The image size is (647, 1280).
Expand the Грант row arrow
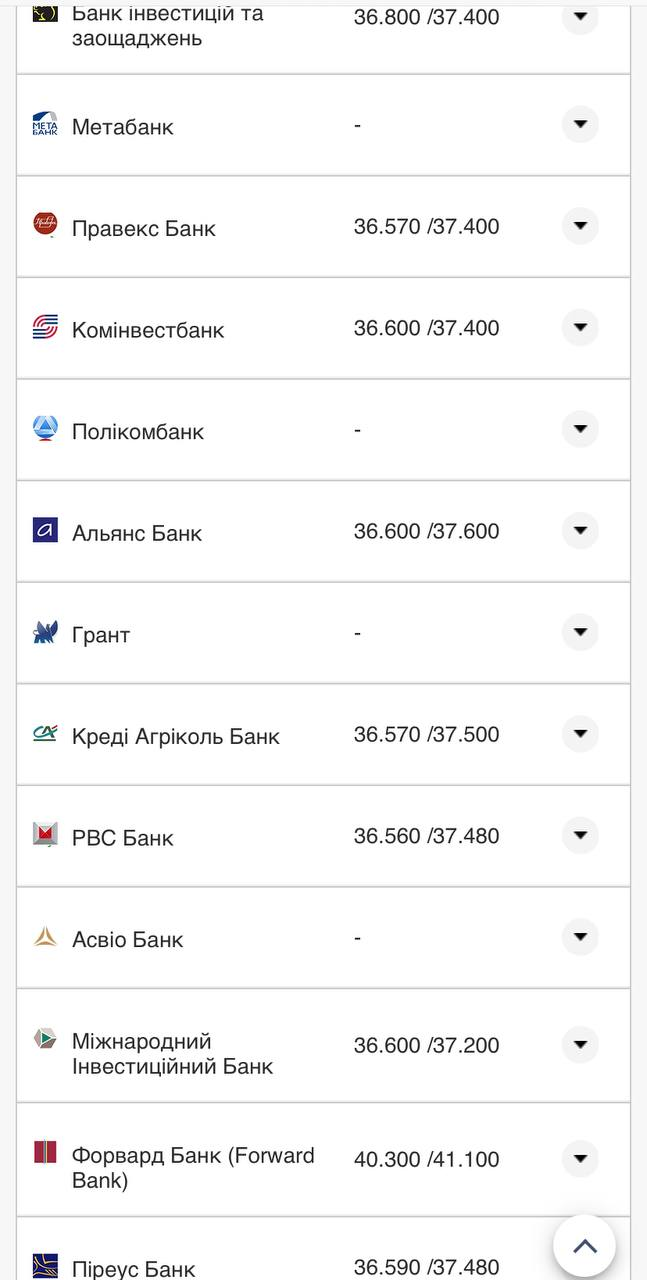click(580, 632)
